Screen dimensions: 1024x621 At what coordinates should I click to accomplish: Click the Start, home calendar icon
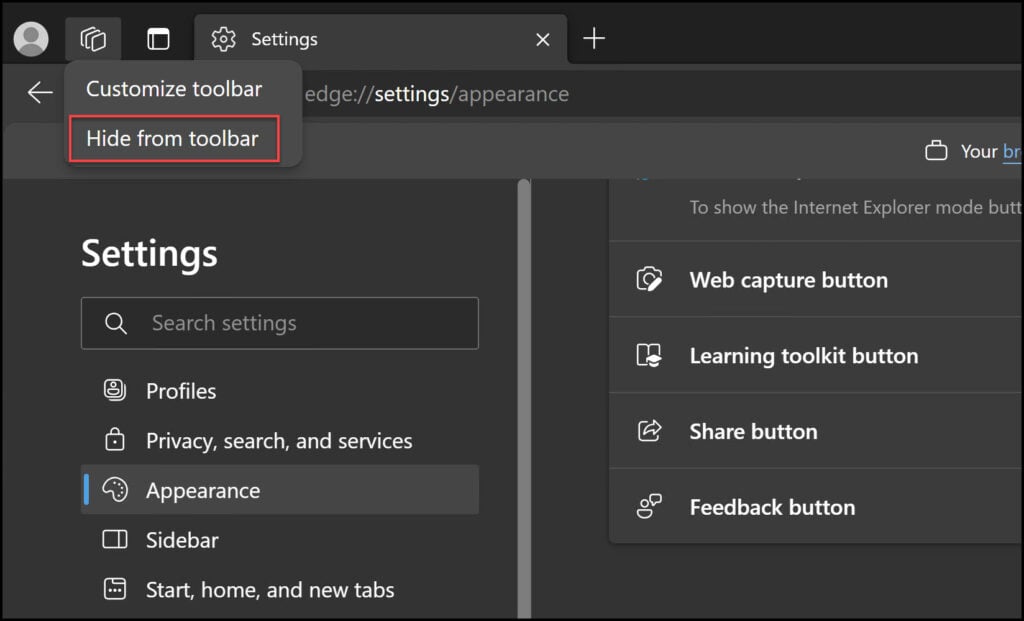coord(115,589)
